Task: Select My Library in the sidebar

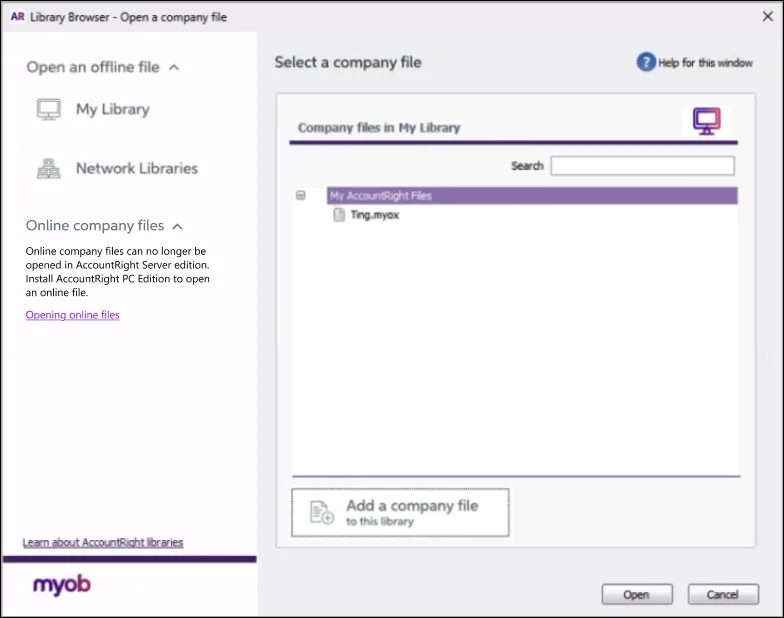Action: [112, 110]
